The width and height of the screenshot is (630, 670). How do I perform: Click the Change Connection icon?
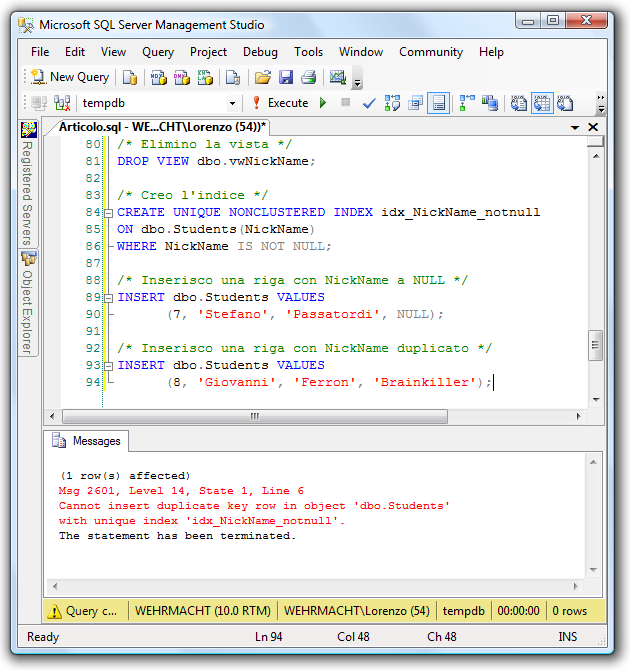point(62,103)
